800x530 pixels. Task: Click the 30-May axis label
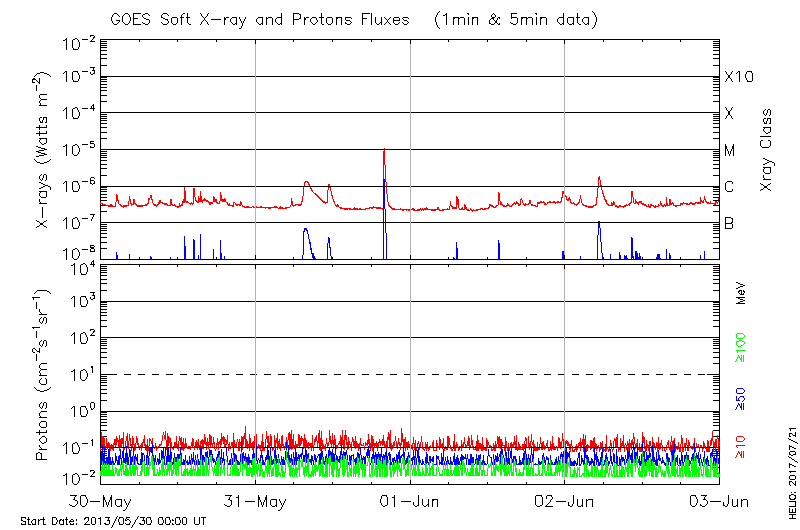point(102,499)
